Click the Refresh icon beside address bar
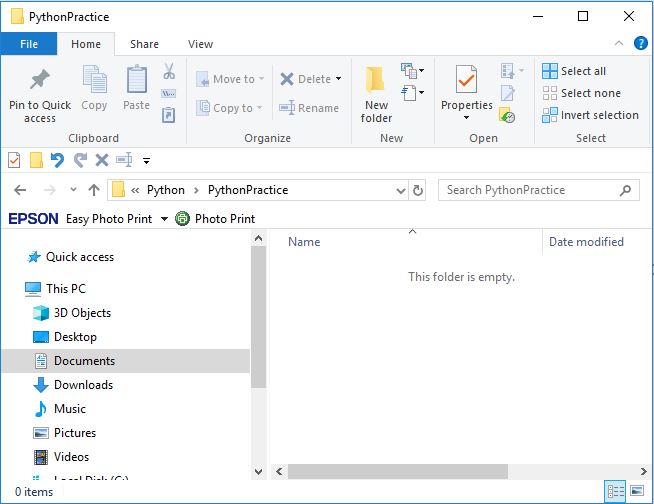654x504 pixels. point(418,190)
